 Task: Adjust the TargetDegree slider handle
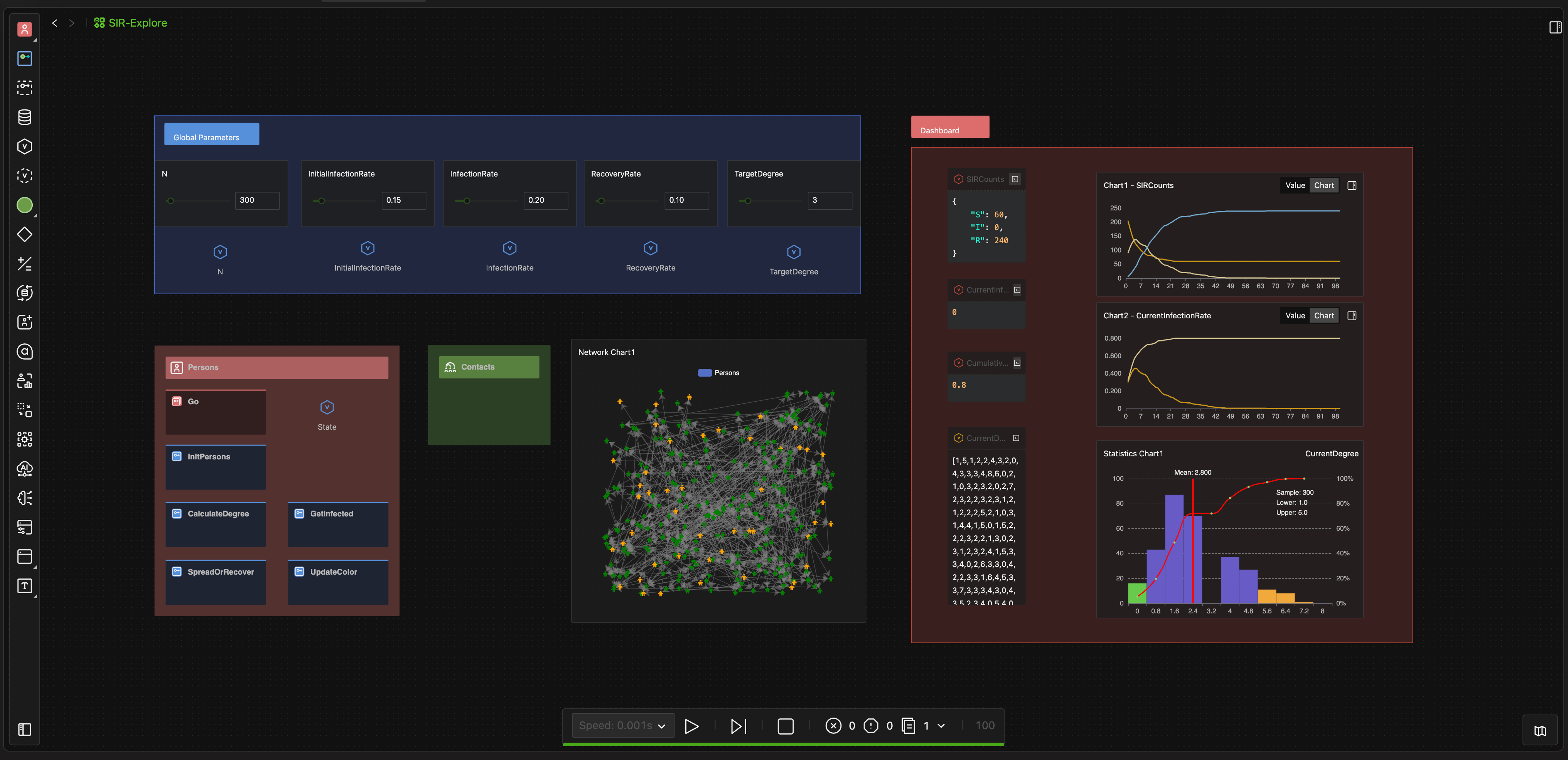pyautogui.click(x=748, y=201)
